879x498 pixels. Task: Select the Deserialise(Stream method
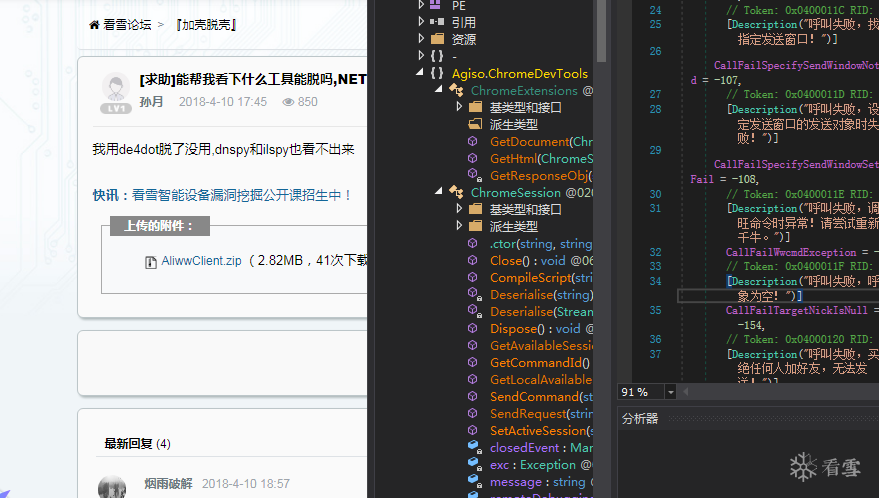[x=541, y=311]
